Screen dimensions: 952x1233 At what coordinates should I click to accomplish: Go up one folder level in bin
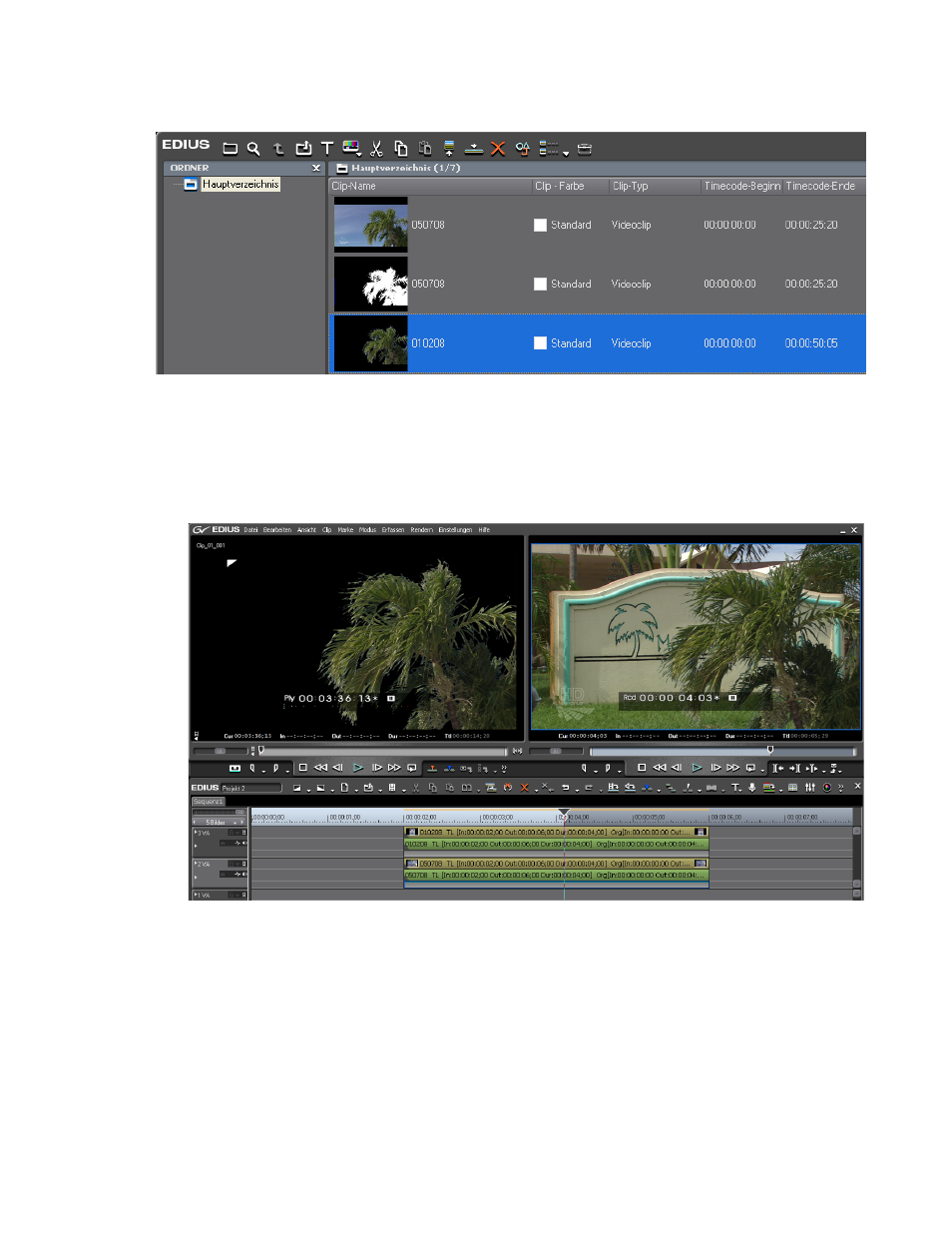(x=278, y=149)
